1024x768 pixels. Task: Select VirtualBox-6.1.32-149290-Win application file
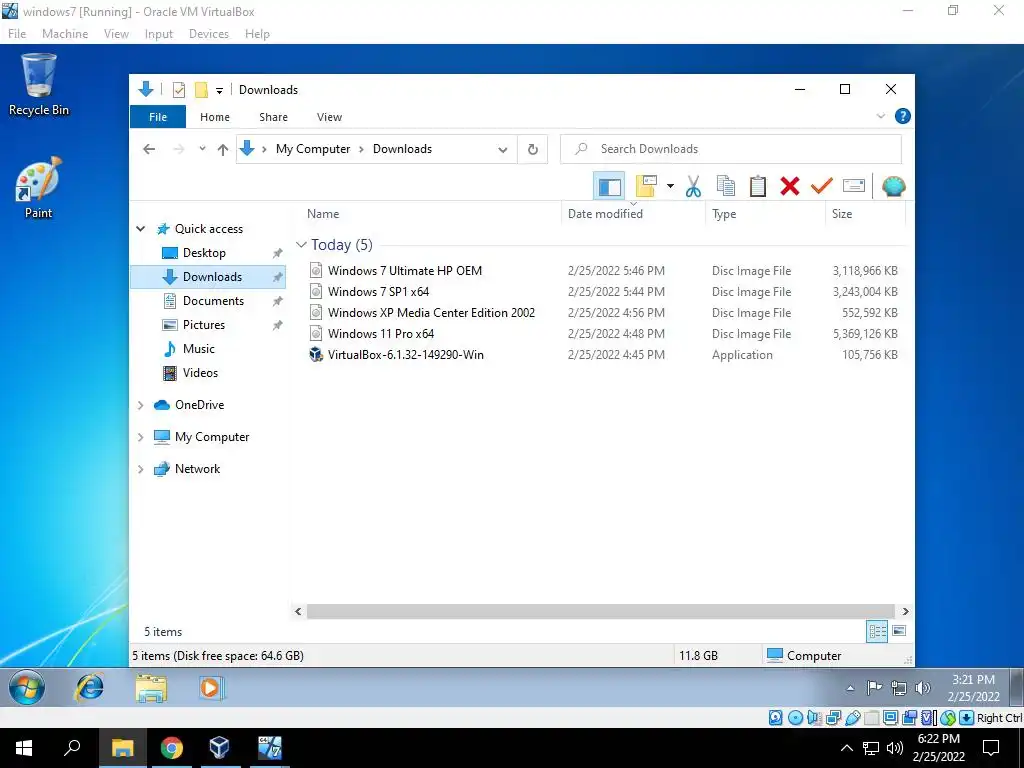(406, 355)
